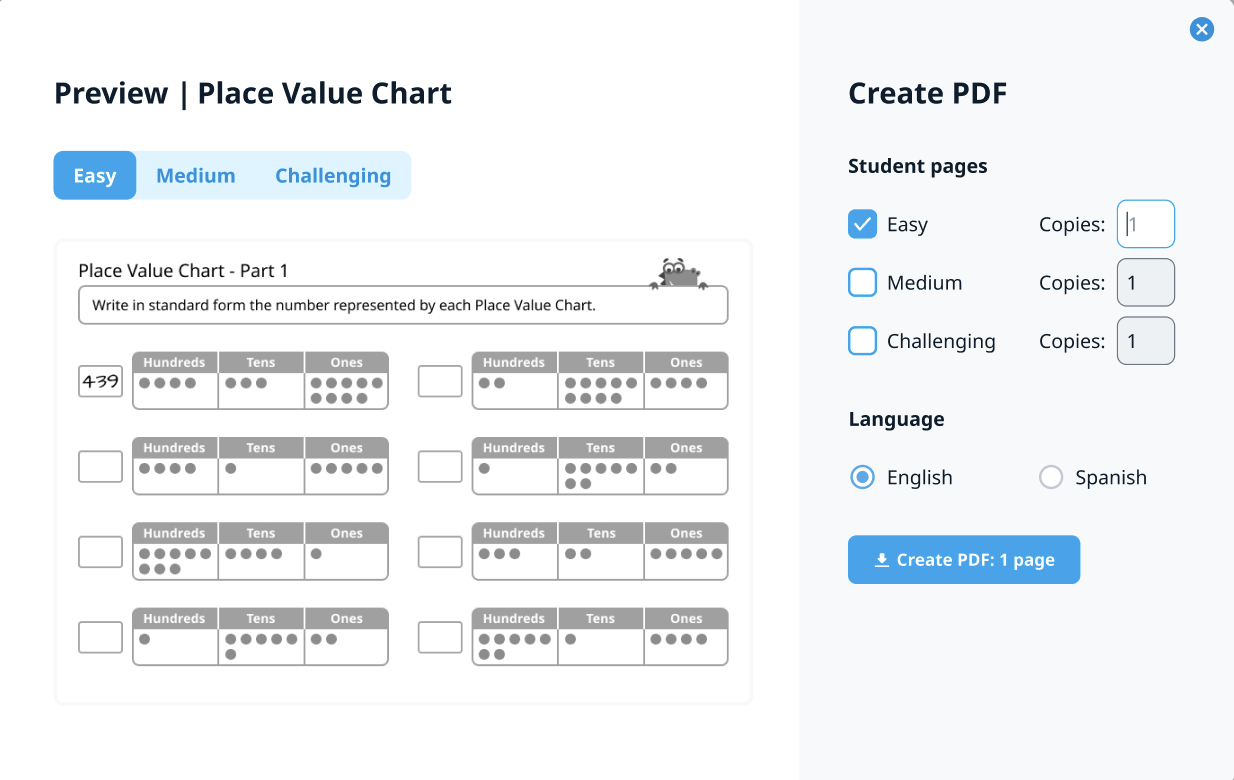This screenshot has height=780, width=1234.
Task: Click the Create PDF: 1 page button
Action: tap(964, 560)
